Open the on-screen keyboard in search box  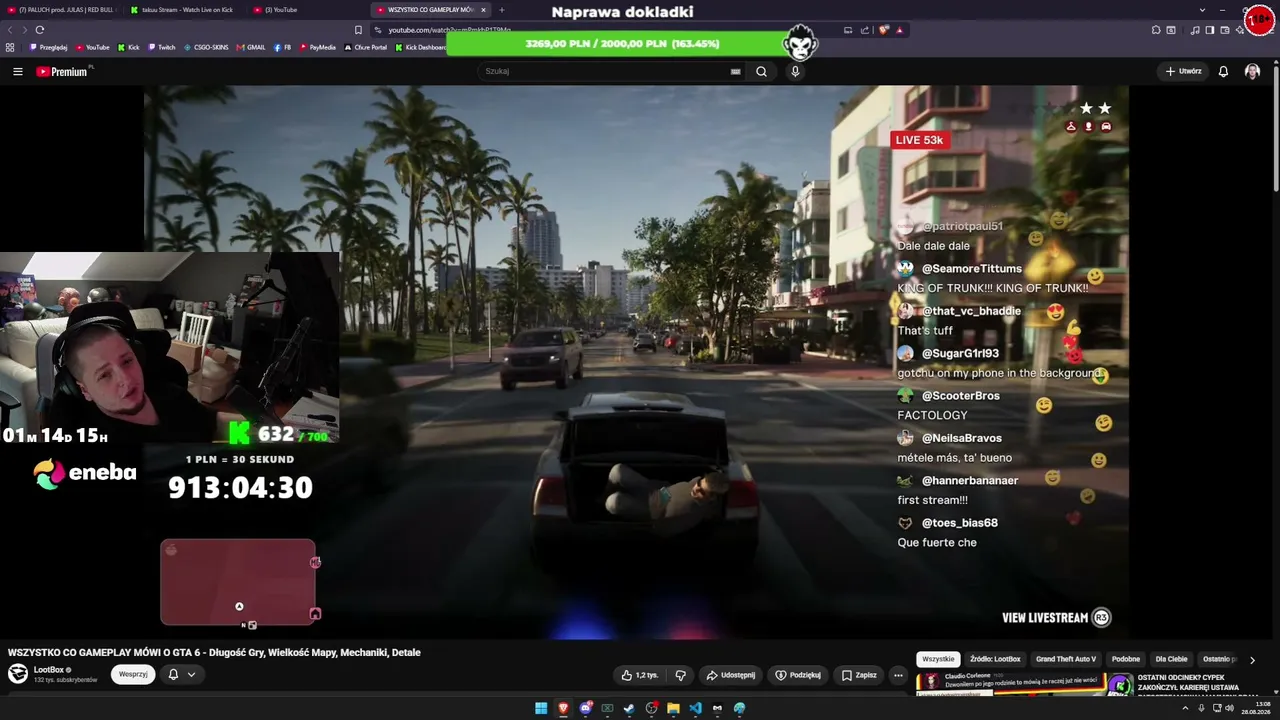pyautogui.click(x=736, y=72)
